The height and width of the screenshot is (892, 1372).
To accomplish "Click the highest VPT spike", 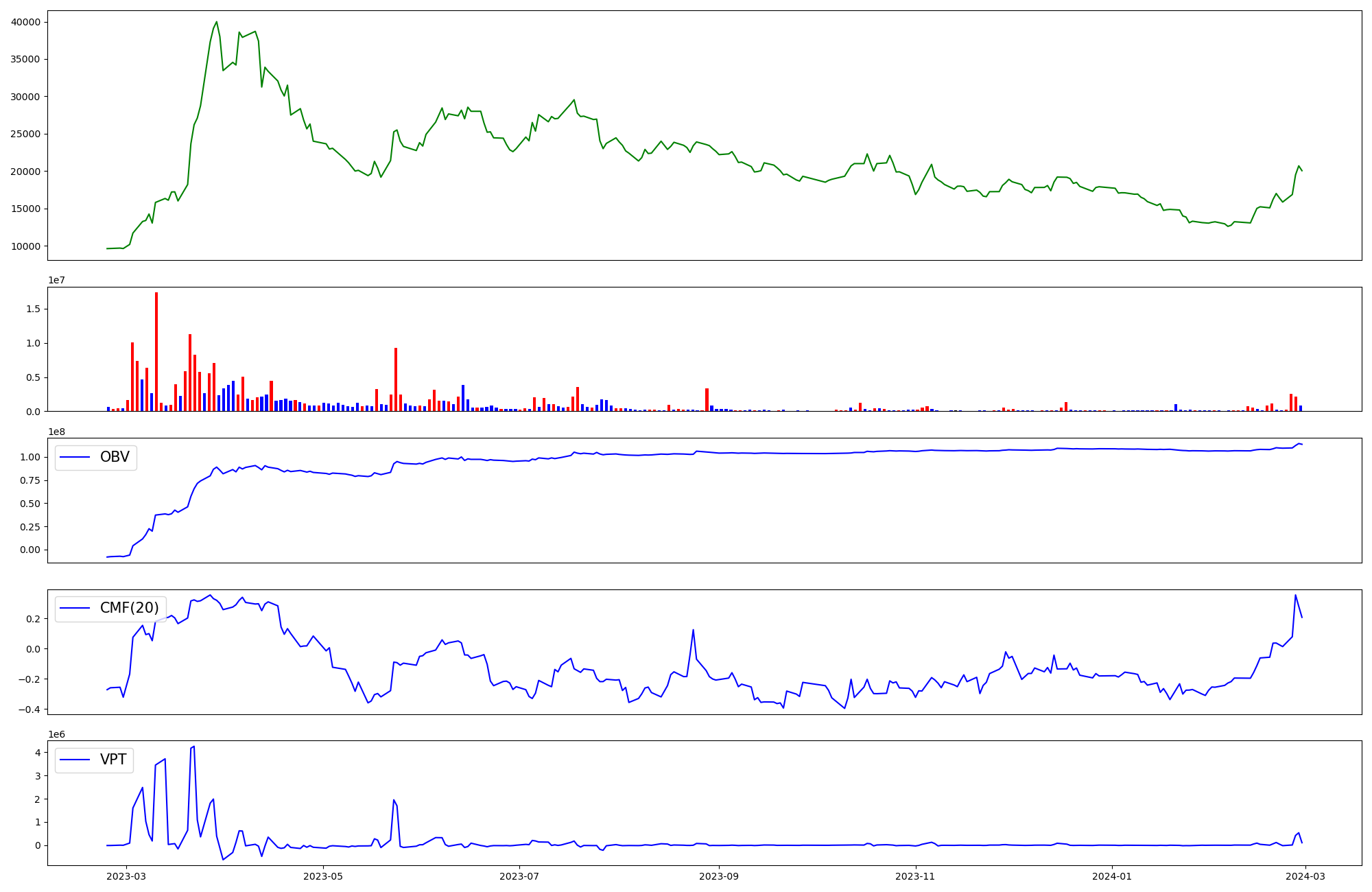I will point(194,747).
